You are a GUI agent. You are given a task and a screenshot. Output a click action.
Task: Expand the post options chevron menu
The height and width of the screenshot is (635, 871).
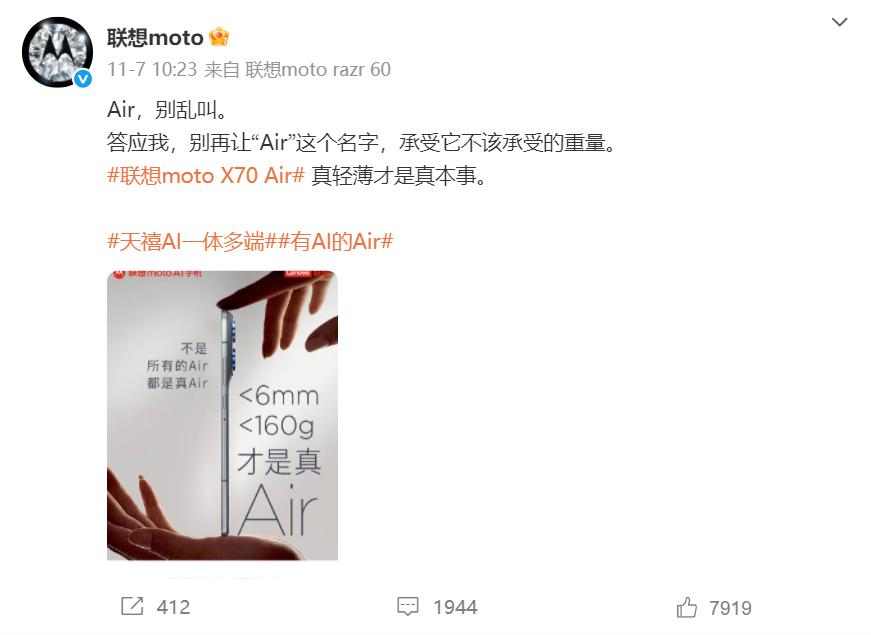[839, 22]
